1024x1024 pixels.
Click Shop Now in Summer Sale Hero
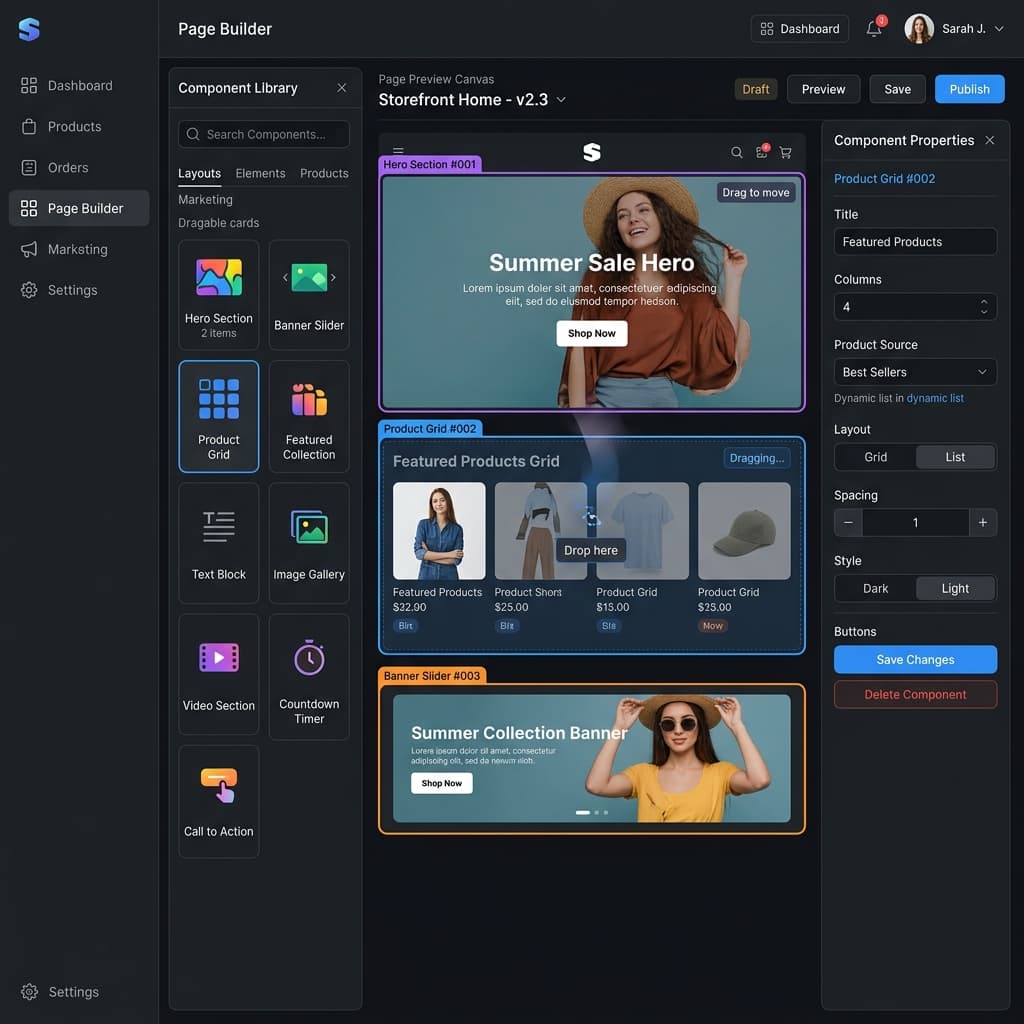coord(592,334)
